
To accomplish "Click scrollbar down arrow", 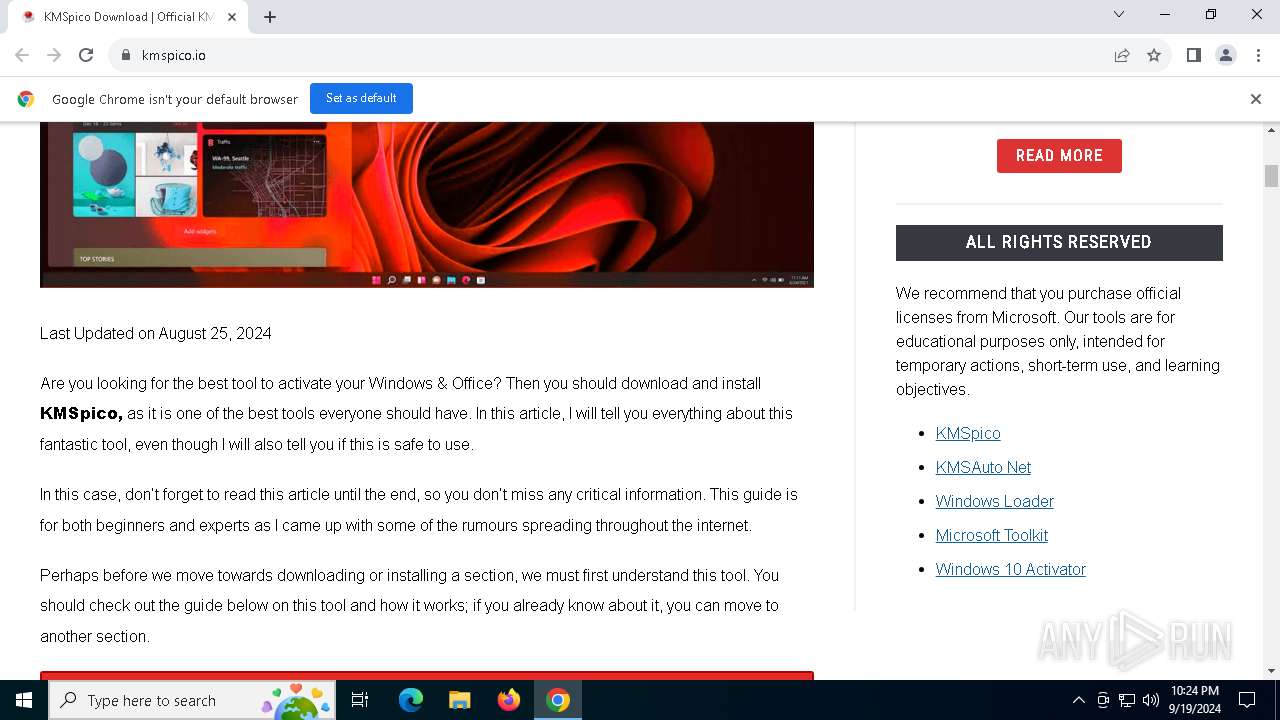I will (x=1271, y=671).
